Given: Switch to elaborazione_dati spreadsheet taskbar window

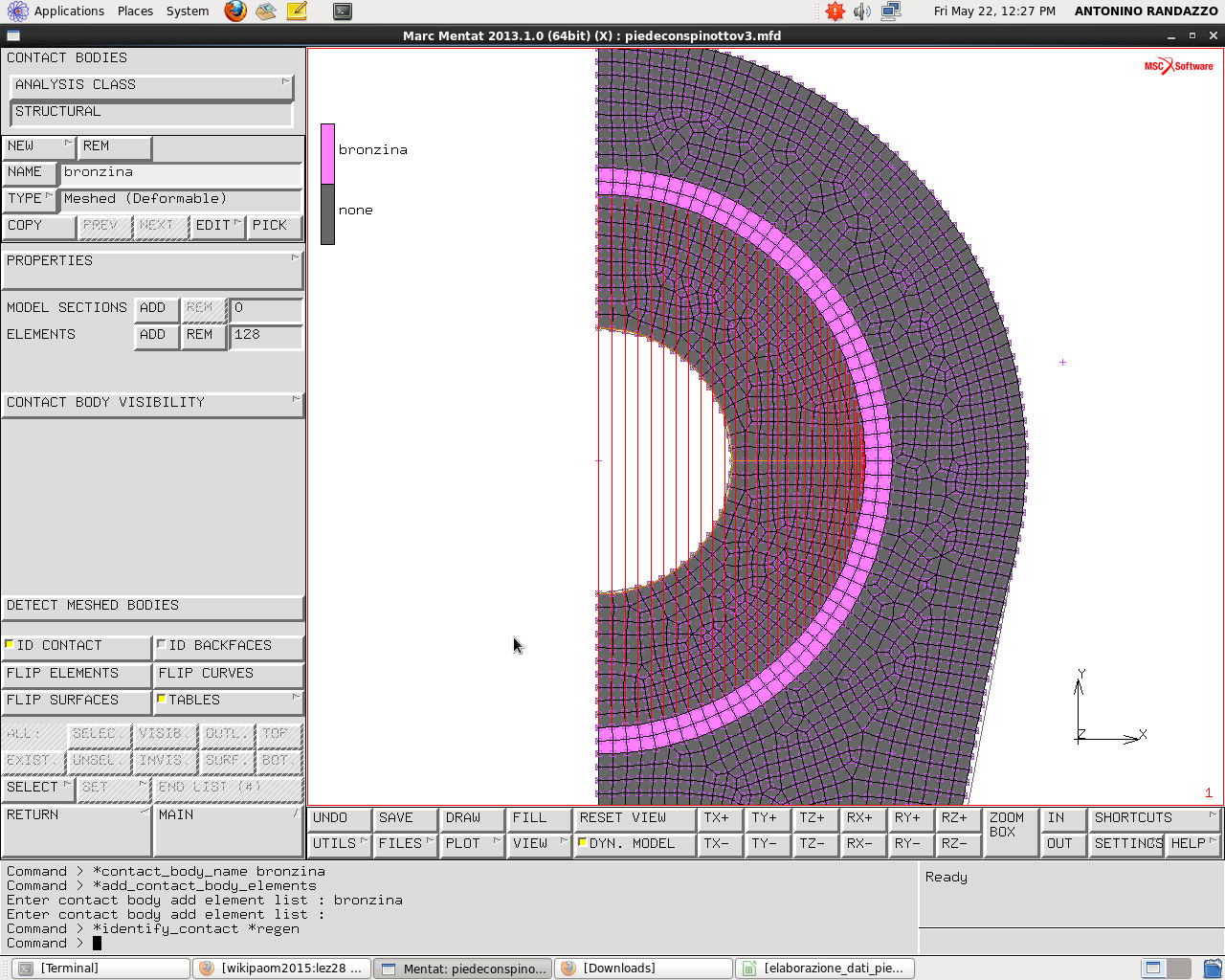Looking at the screenshot, I should coord(825,969).
